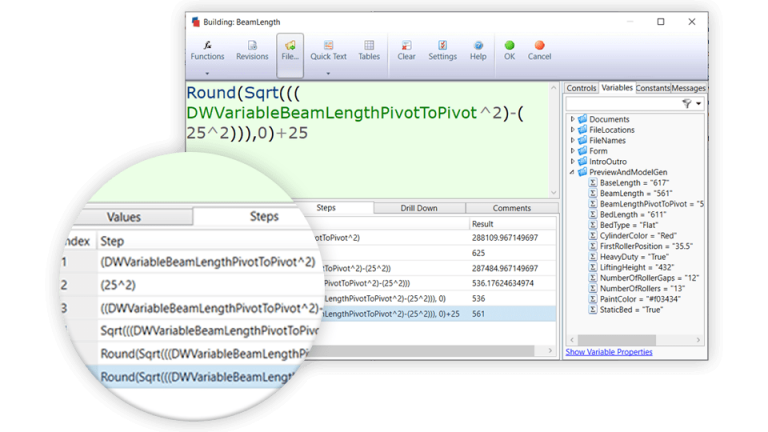Viewport: 768px width, 432px height.
Task: Switch to the Constants tab
Action: (x=653, y=88)
